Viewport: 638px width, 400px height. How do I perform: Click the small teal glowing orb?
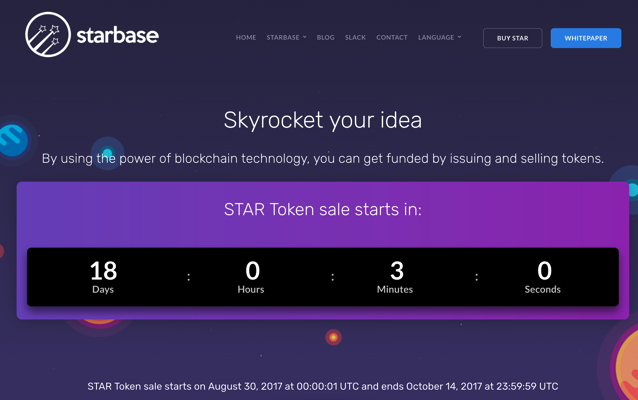click(107, 153)
